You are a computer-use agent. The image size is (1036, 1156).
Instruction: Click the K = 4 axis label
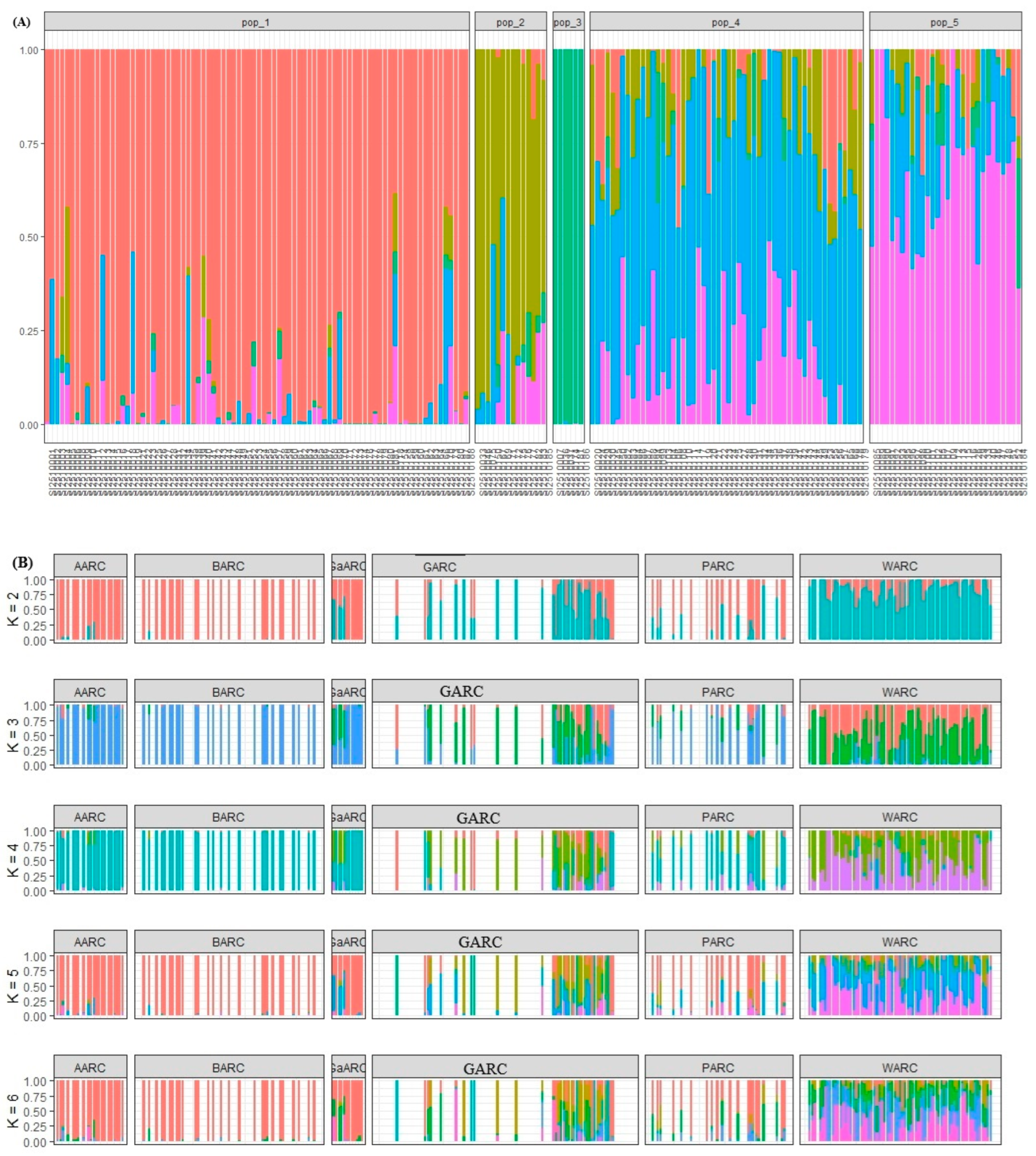tap(14, 860)
